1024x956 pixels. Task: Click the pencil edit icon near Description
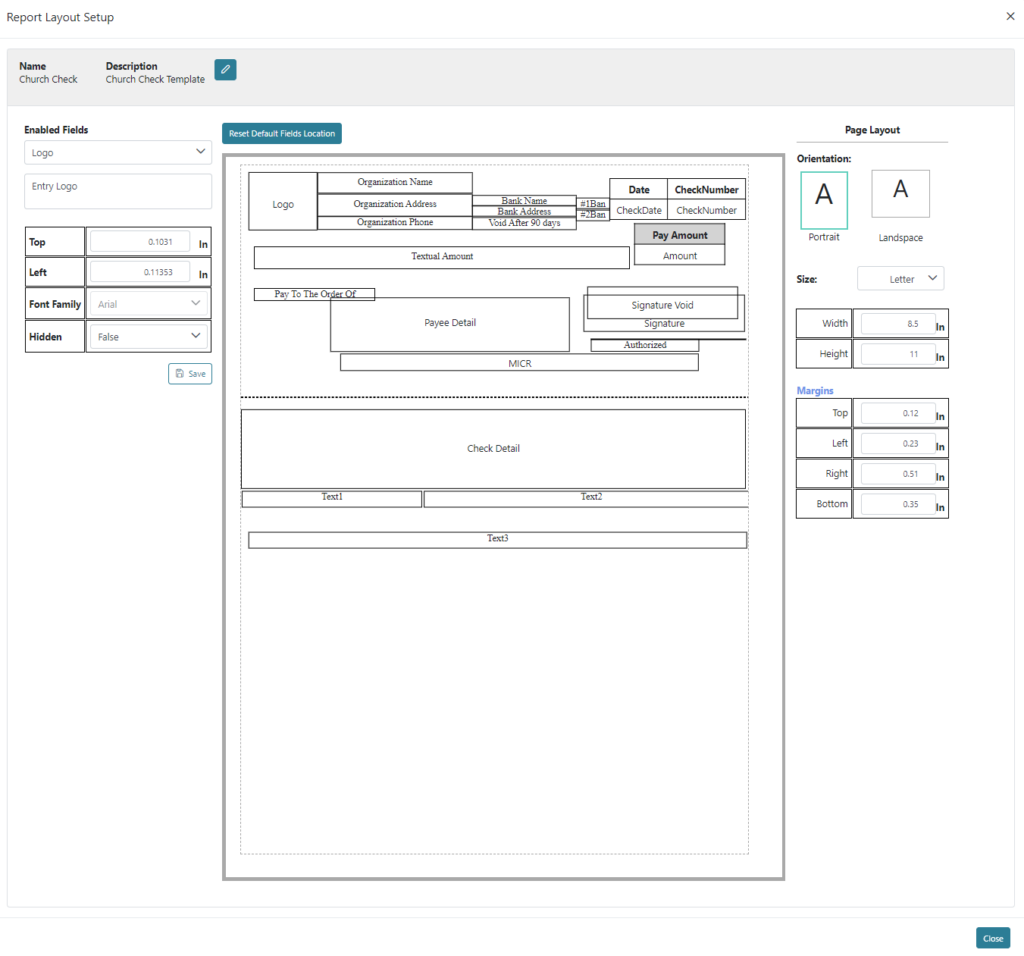[x=224, y=70]
